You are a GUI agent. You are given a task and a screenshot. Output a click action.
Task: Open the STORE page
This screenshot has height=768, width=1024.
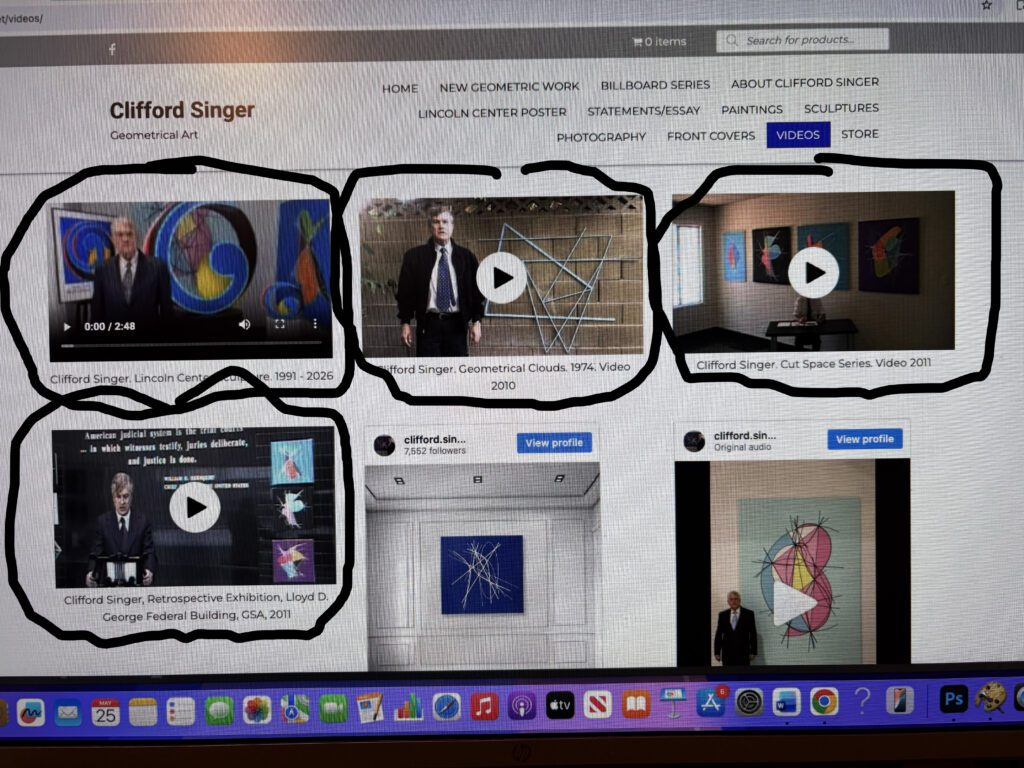point(859,134)
